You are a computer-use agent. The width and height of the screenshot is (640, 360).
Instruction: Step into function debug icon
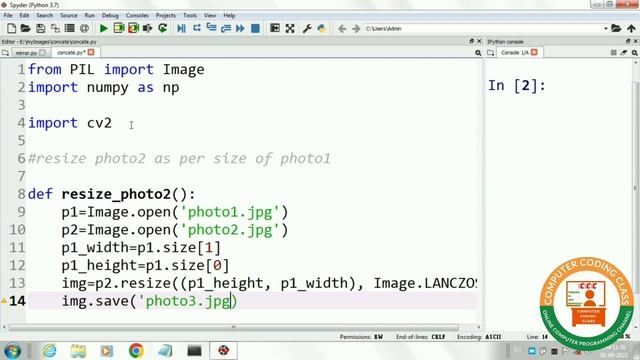click(x=211, y=28)
